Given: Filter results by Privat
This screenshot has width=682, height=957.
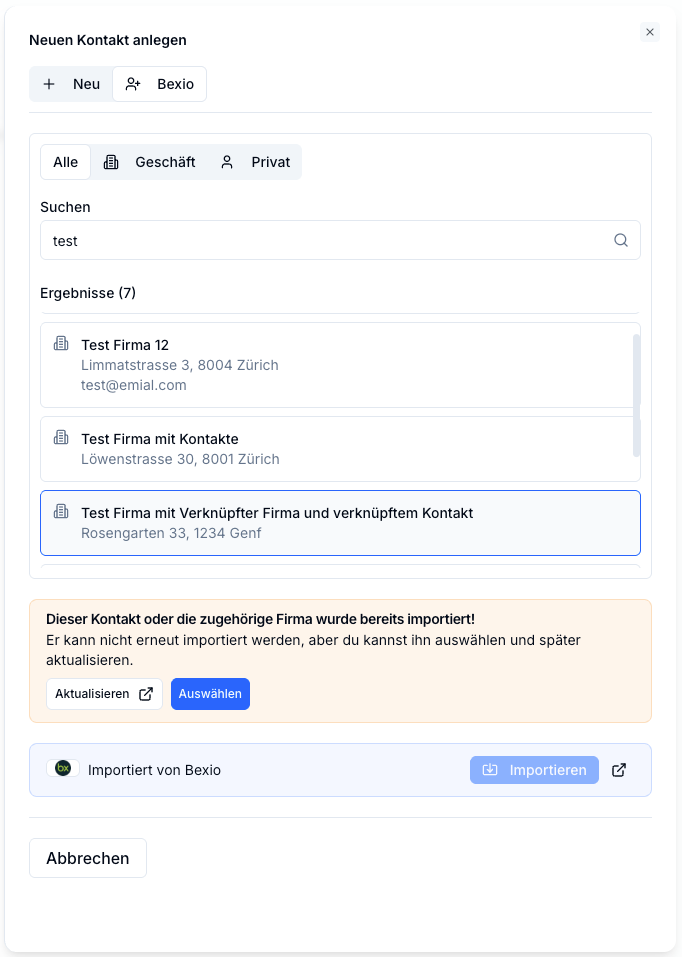Looking at the screenshot, I should 255,162.
